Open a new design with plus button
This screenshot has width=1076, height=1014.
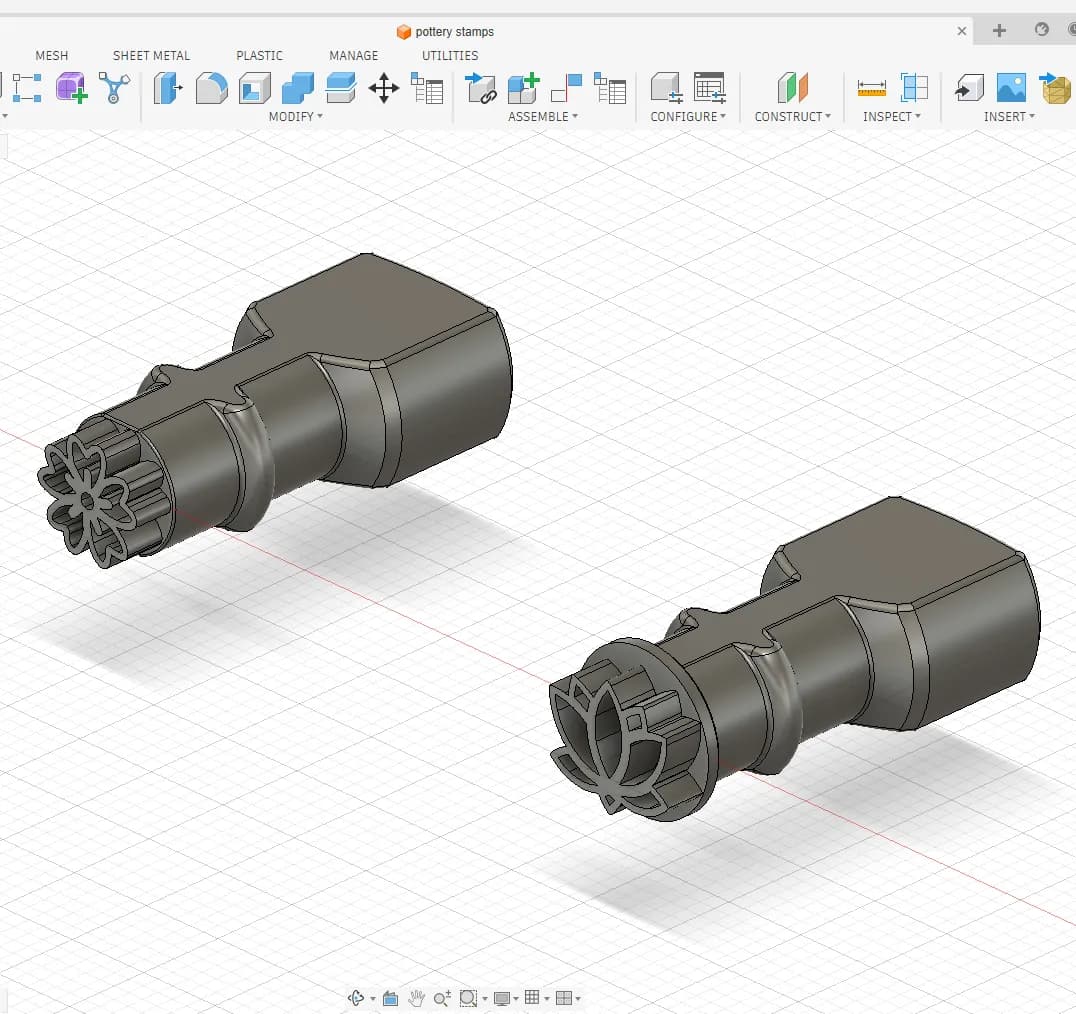[x=999, y=30]
